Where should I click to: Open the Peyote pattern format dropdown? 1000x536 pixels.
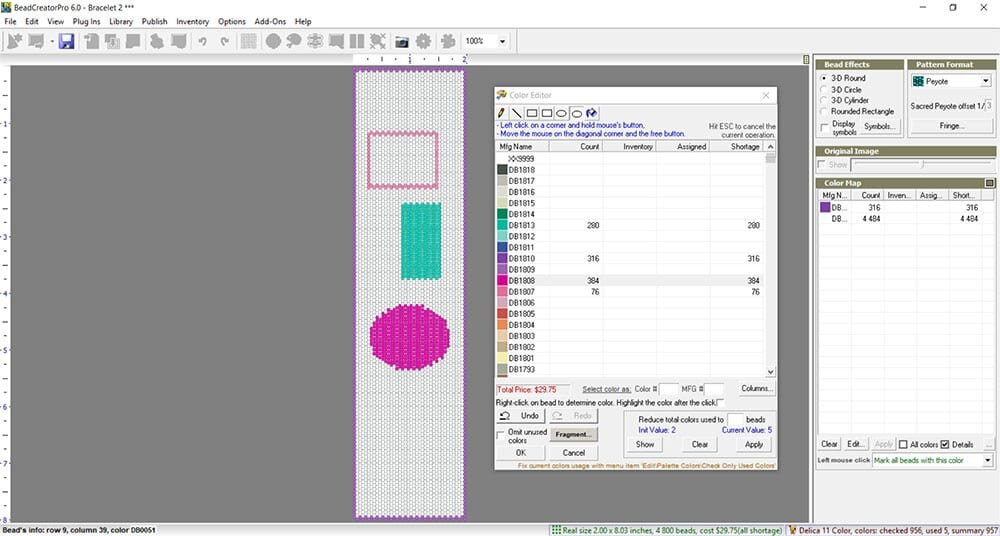950,81
